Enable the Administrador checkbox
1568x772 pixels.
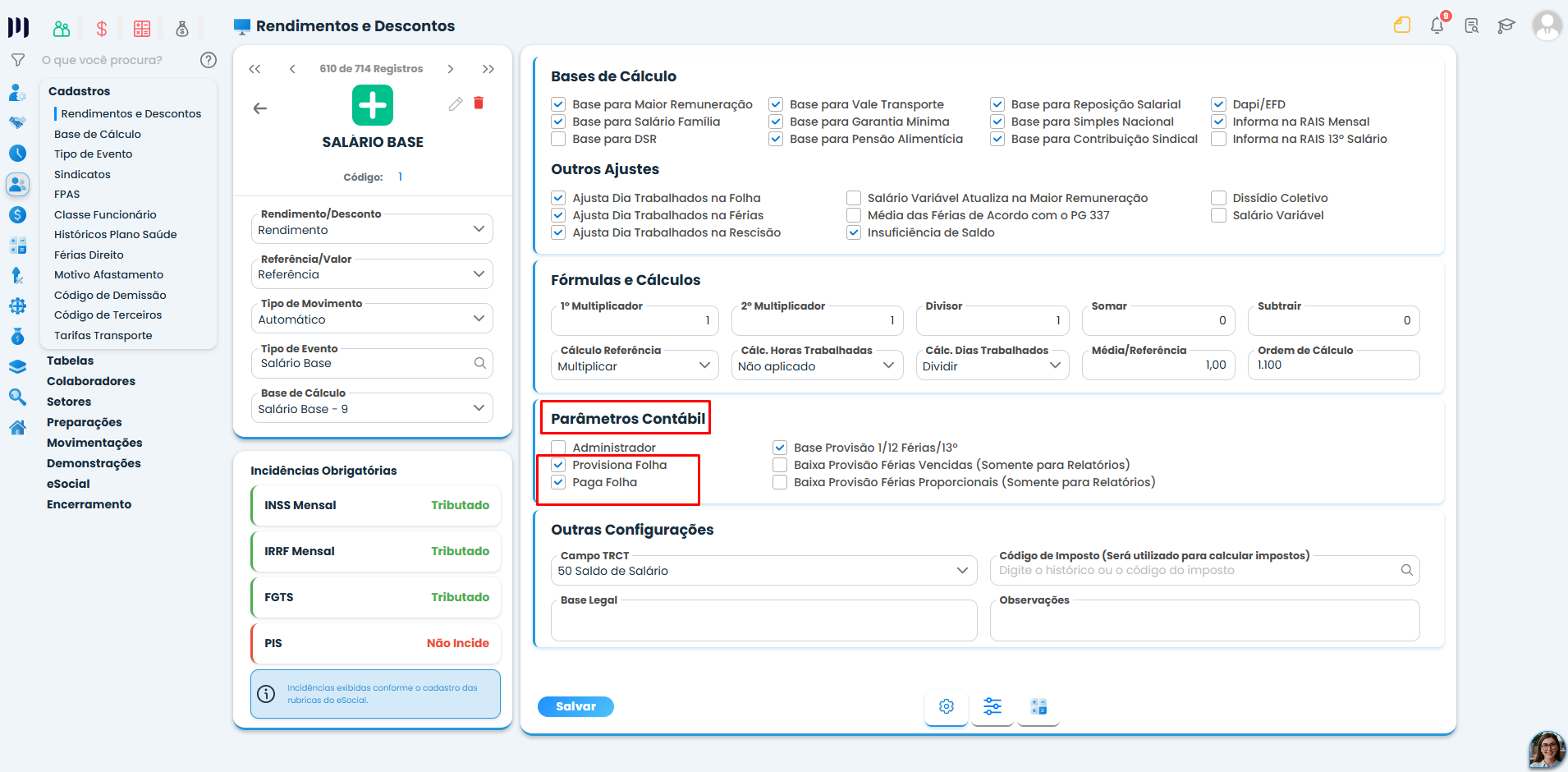click(558, 448)
